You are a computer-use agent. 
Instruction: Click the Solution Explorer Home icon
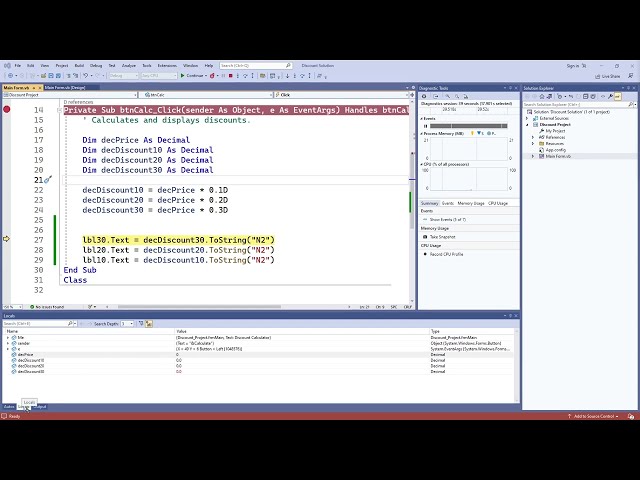[542, 96]
